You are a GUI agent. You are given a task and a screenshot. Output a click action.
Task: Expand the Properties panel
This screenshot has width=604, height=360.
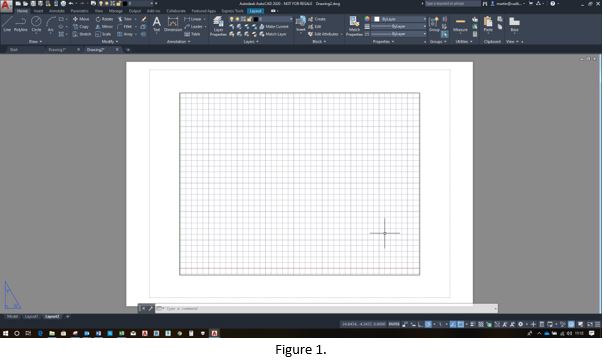coord(383,42)
